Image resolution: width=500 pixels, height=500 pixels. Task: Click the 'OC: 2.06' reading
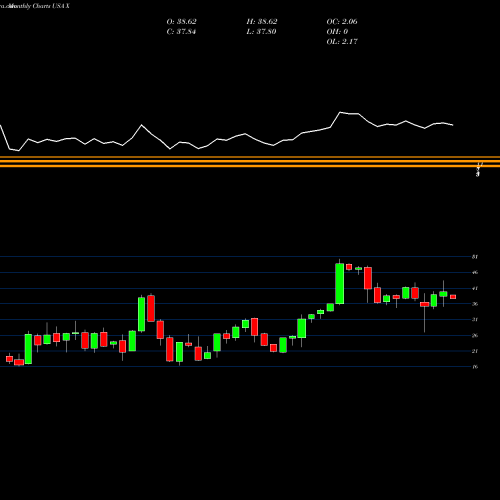click(342, 22)
